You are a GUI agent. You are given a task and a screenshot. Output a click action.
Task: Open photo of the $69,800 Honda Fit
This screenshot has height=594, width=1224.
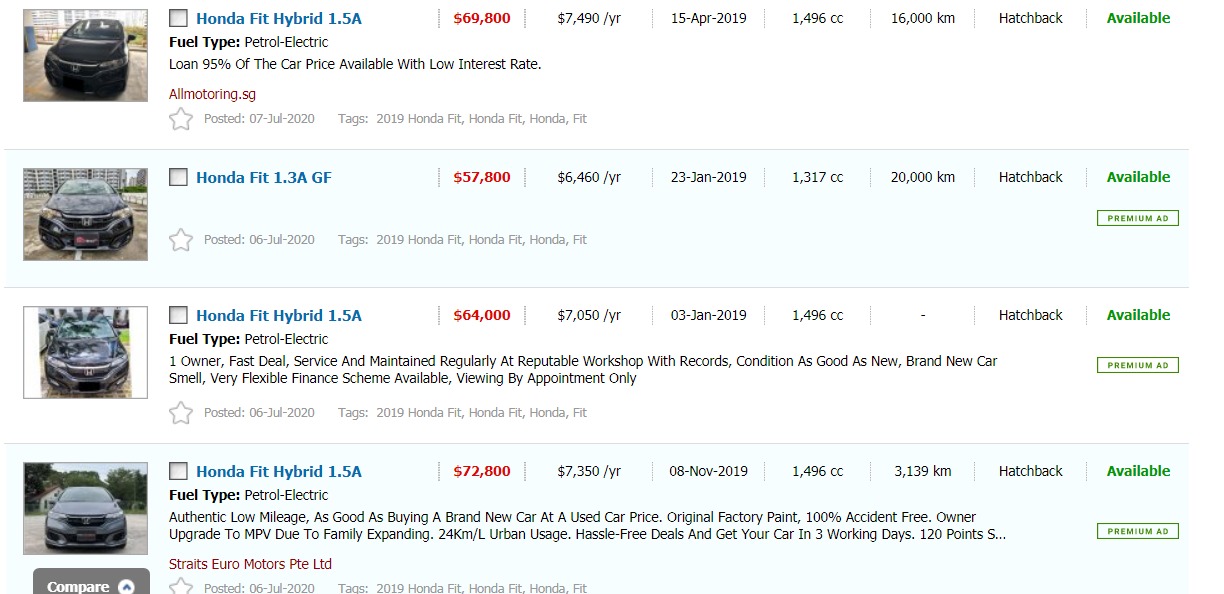point(85,55)
